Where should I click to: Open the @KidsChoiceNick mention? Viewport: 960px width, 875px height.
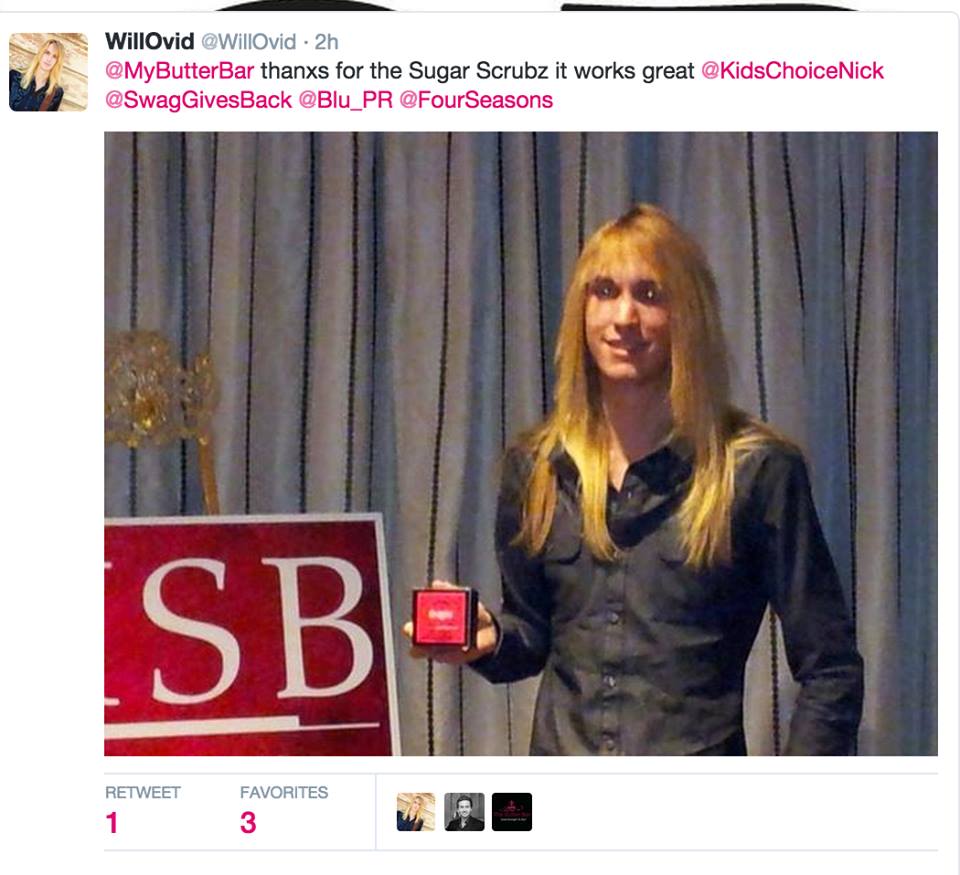click(792, 71)
